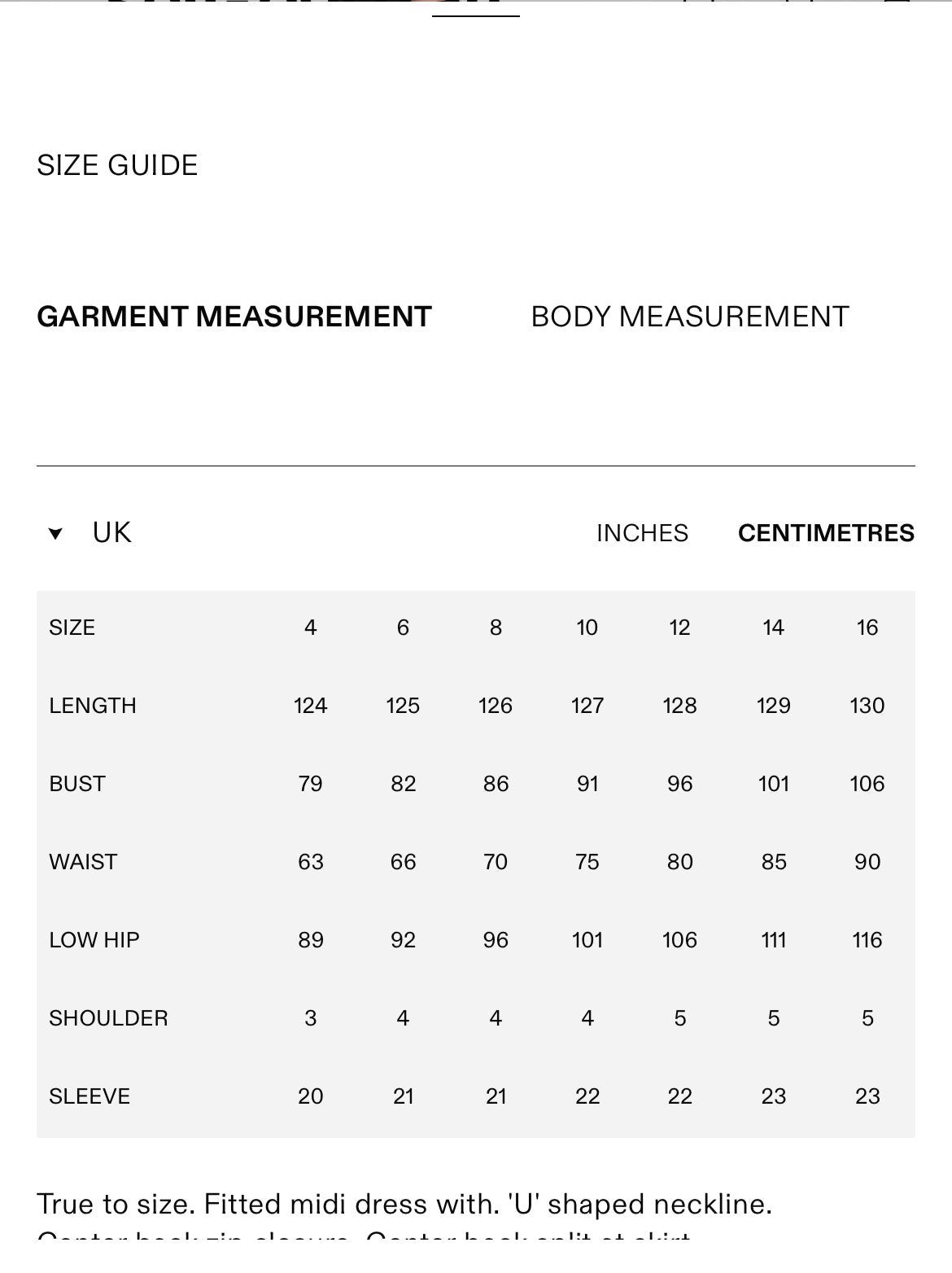
Task: Switch units to INCHES
Action: click(642, 533)
